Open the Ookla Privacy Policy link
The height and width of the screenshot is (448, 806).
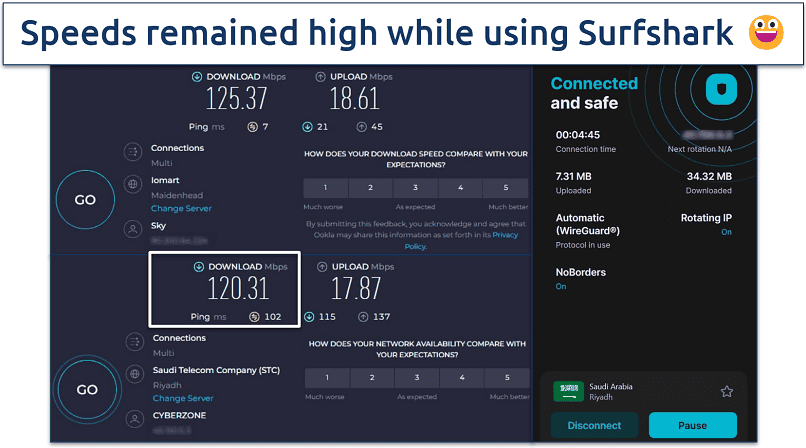pyautogui.click(x=461, y=240)
